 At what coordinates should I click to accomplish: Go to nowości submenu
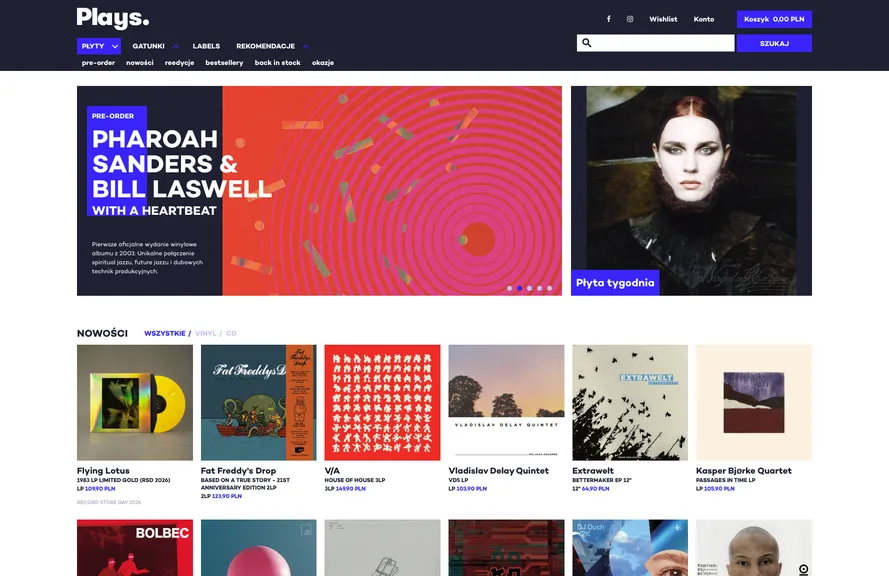139,63
